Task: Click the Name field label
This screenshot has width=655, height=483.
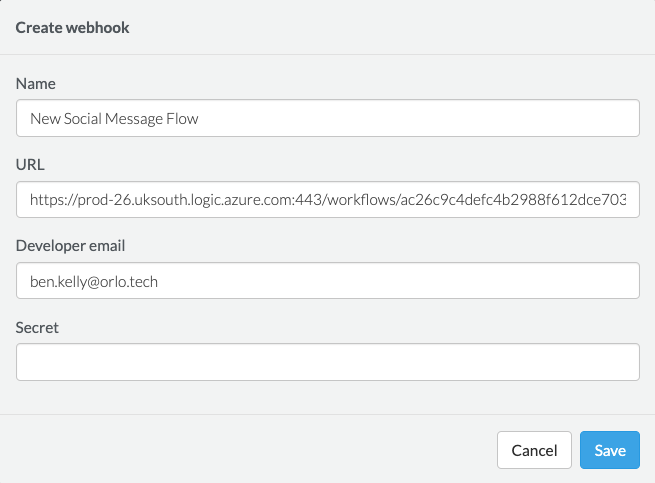Action: (x=35, y=83)
